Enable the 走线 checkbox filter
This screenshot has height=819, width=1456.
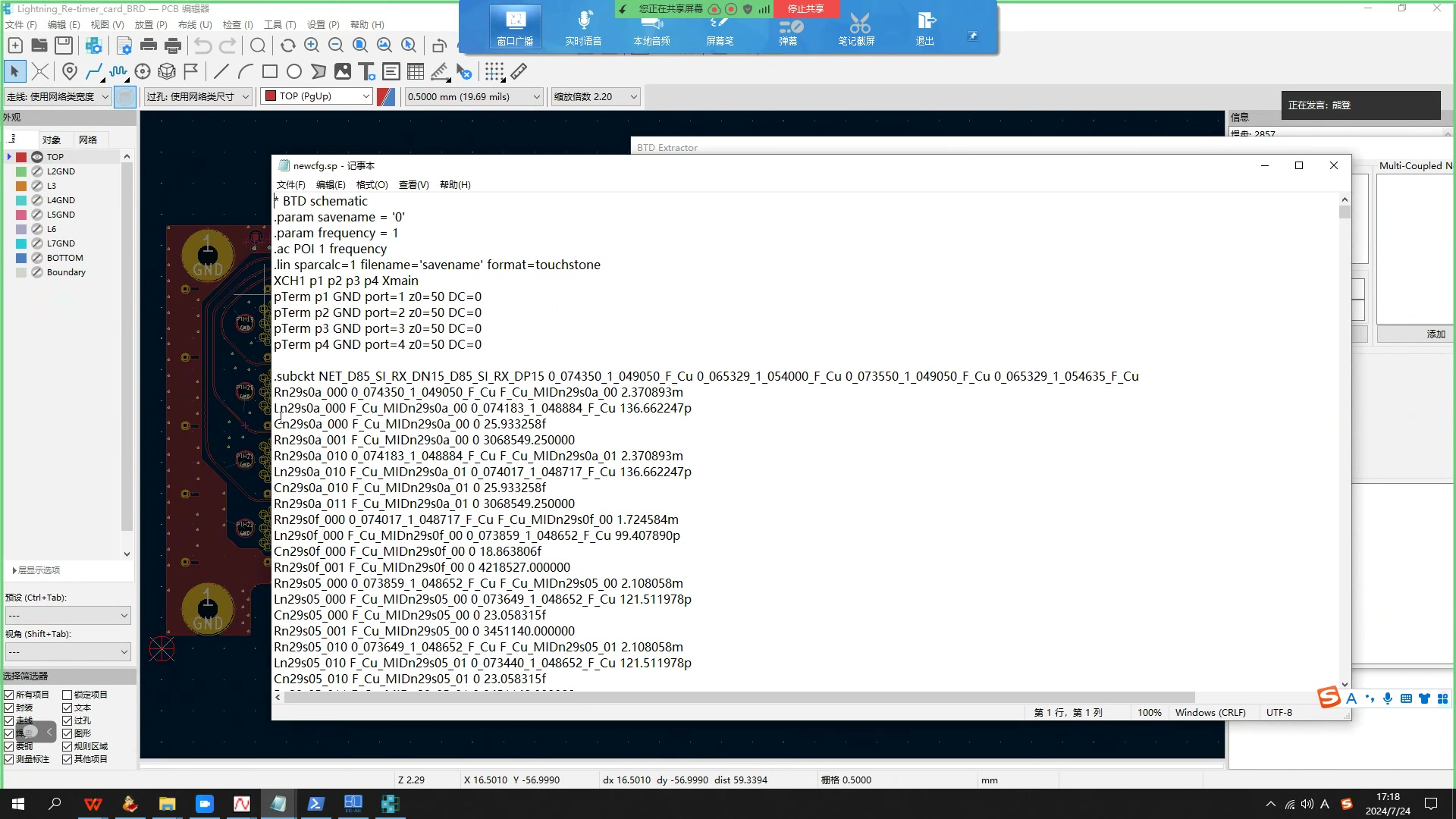[x=9, y=720]
